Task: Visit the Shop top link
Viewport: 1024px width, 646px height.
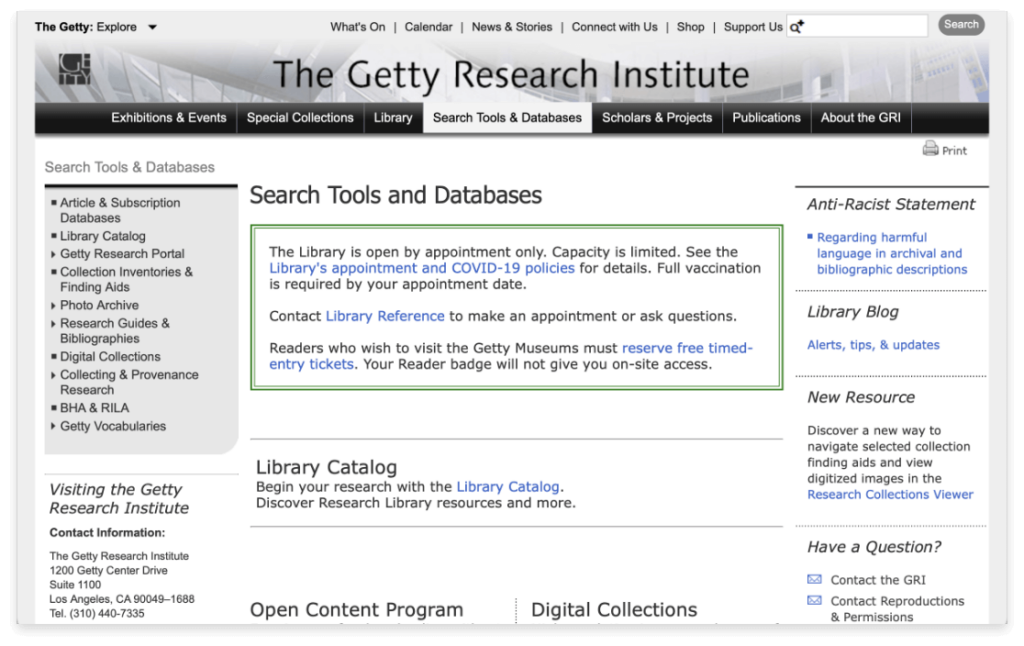Action: pyautogui.click(x=690, y=27)
